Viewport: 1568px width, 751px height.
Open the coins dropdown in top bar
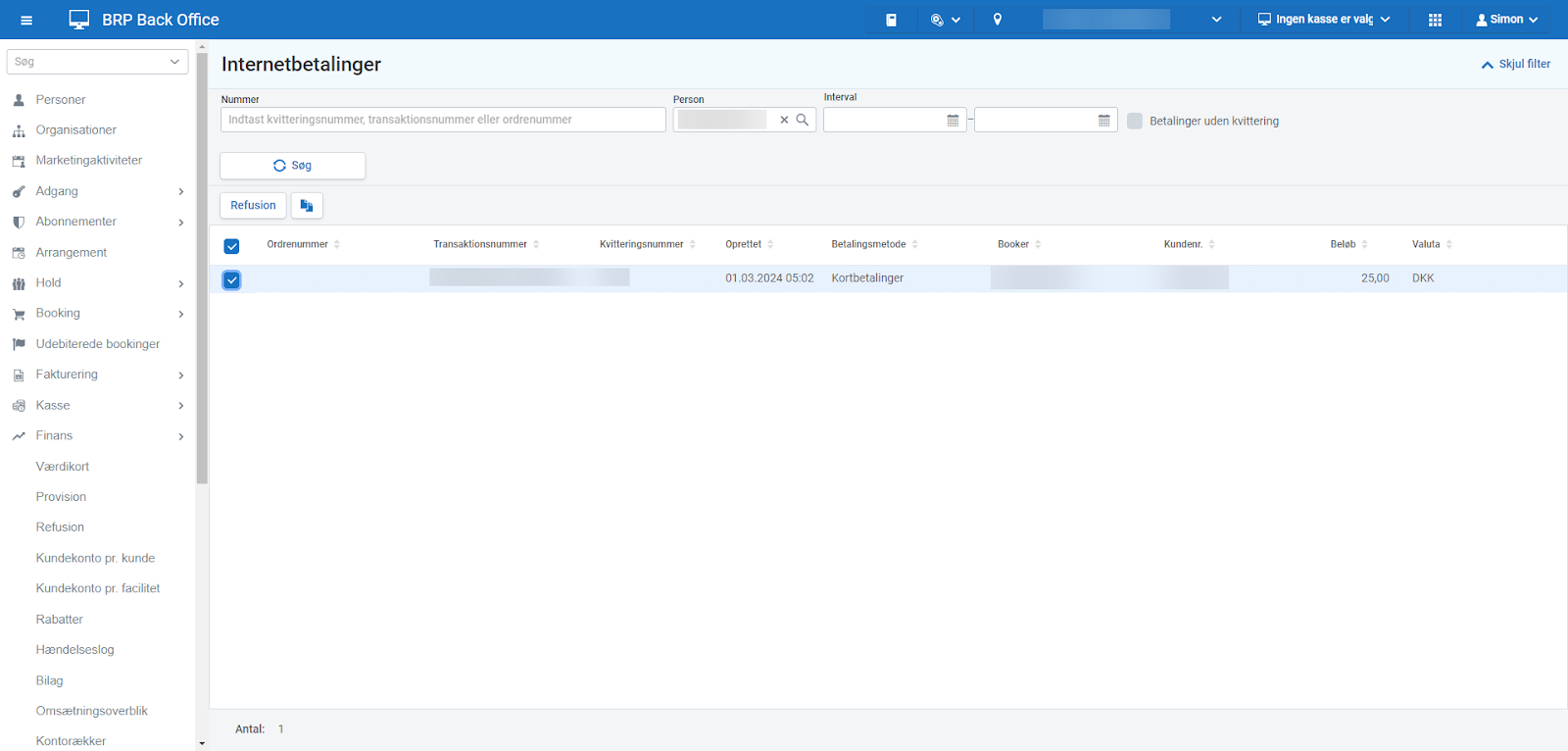(x=945, y=20)
